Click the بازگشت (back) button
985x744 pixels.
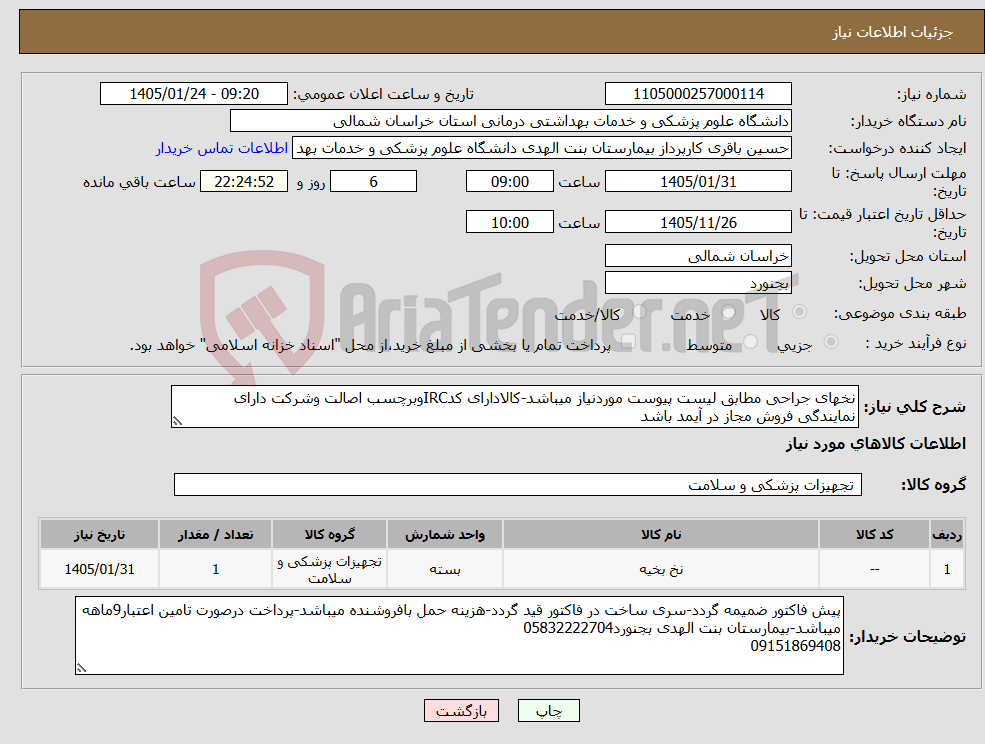(x=461, y=711)
